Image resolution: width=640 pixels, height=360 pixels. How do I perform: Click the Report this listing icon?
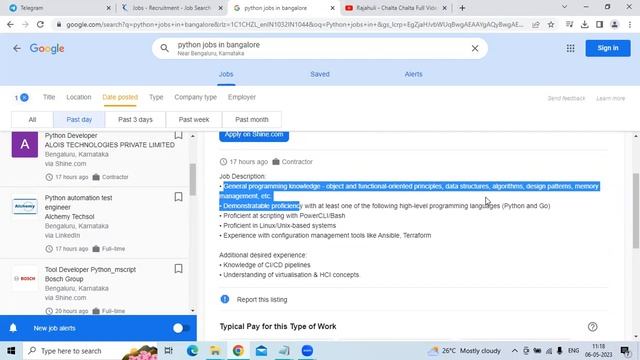pyautogui.click(x=225, y=299)
